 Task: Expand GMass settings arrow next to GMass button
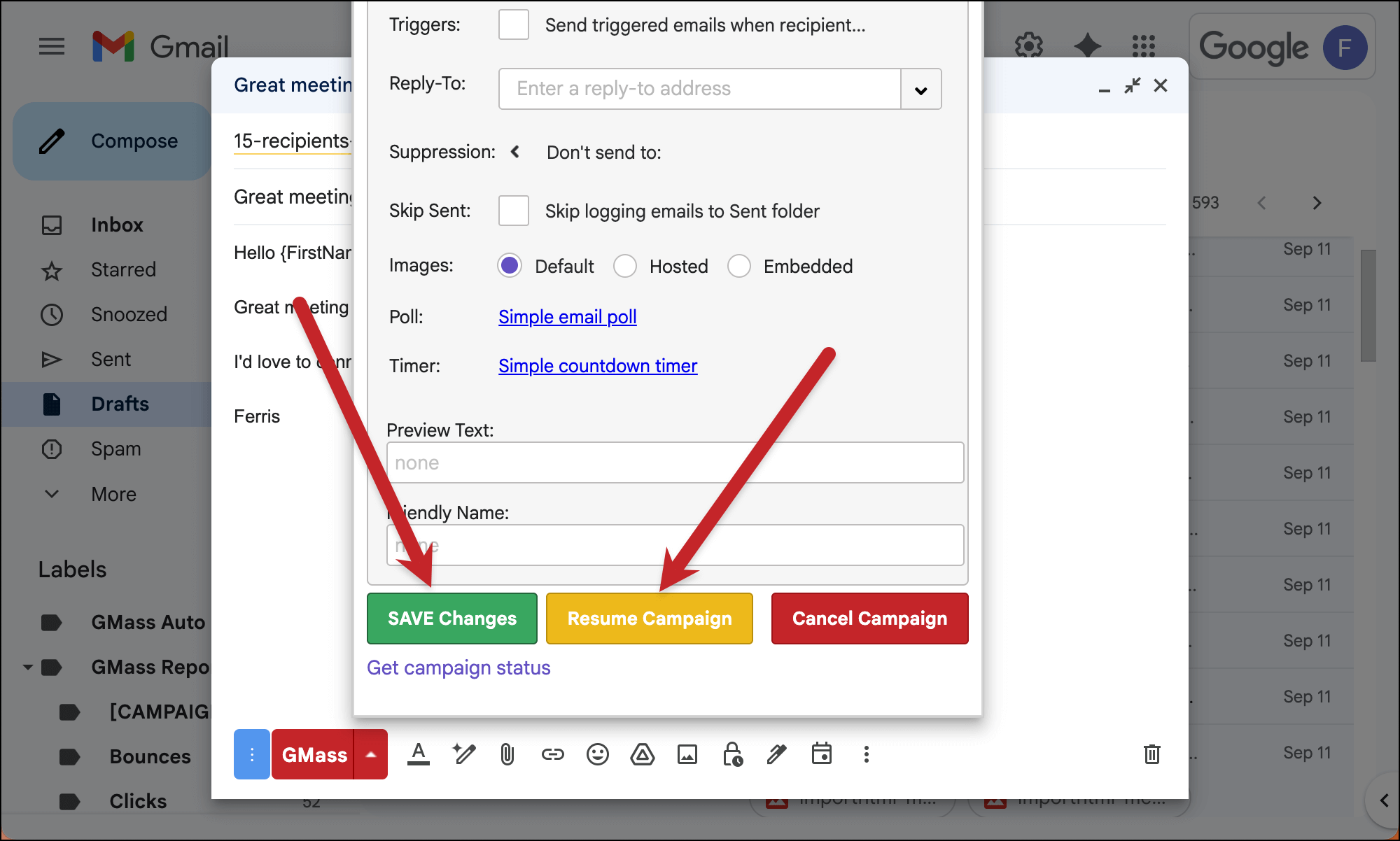click(x=371, y=754)
